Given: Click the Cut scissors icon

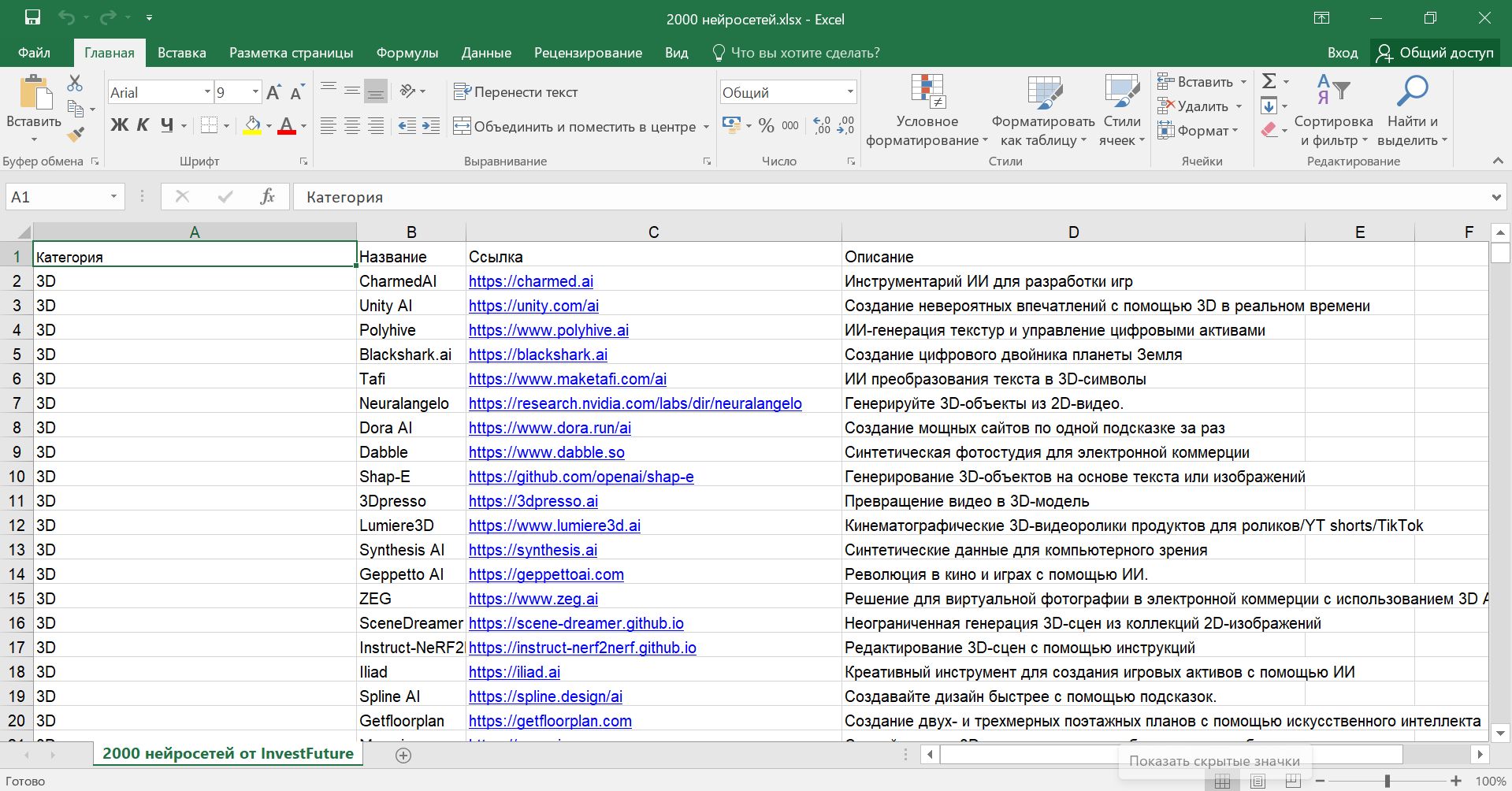Looking at the screenshot, I should 75,83.
